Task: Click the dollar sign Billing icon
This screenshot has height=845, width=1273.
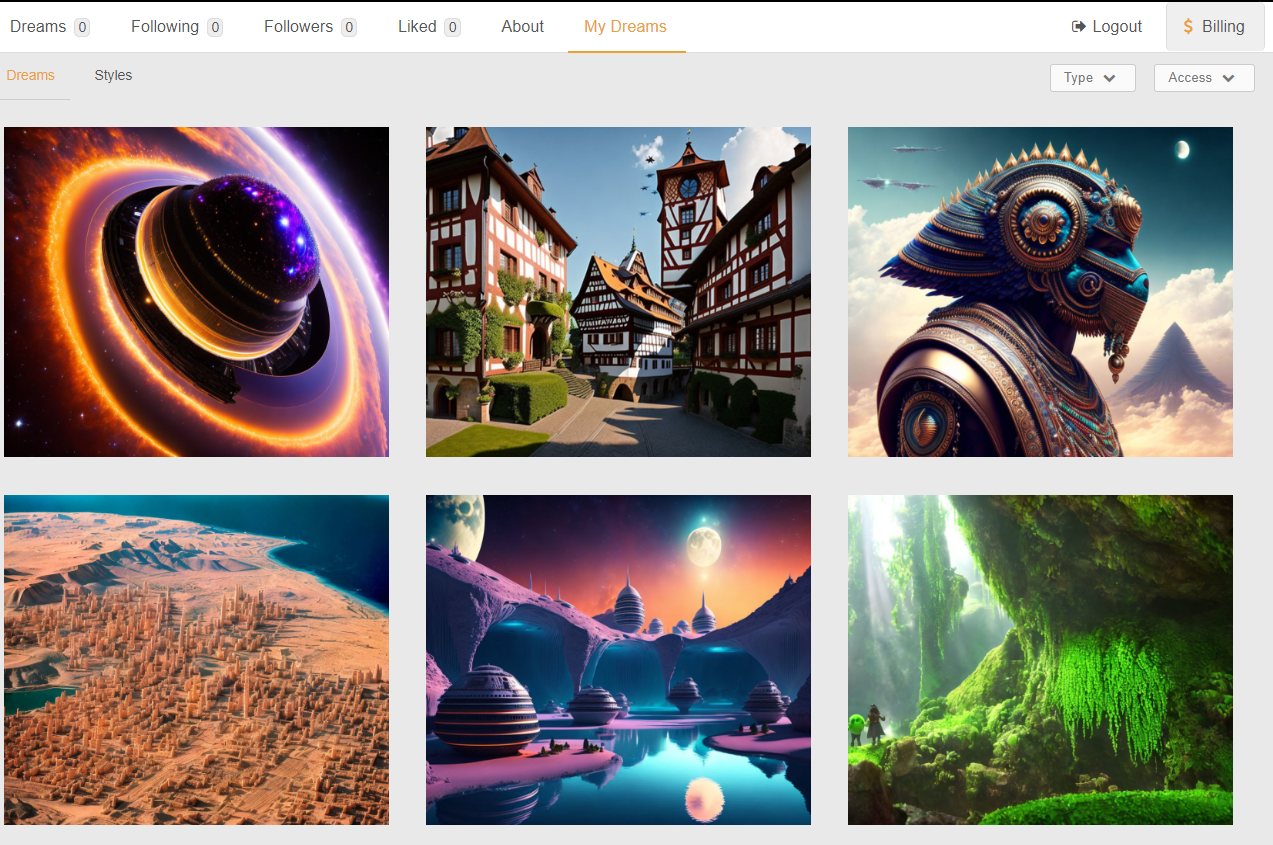Action: [1188, 27]
